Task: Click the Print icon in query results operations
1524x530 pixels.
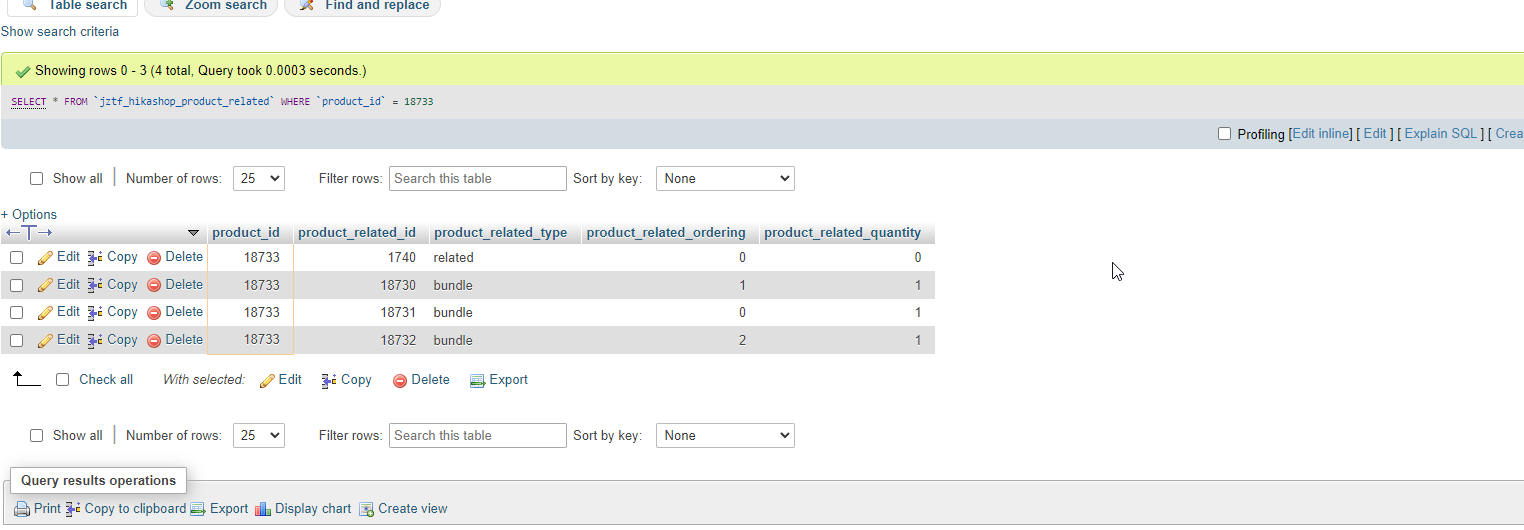Action: point(22,509)
